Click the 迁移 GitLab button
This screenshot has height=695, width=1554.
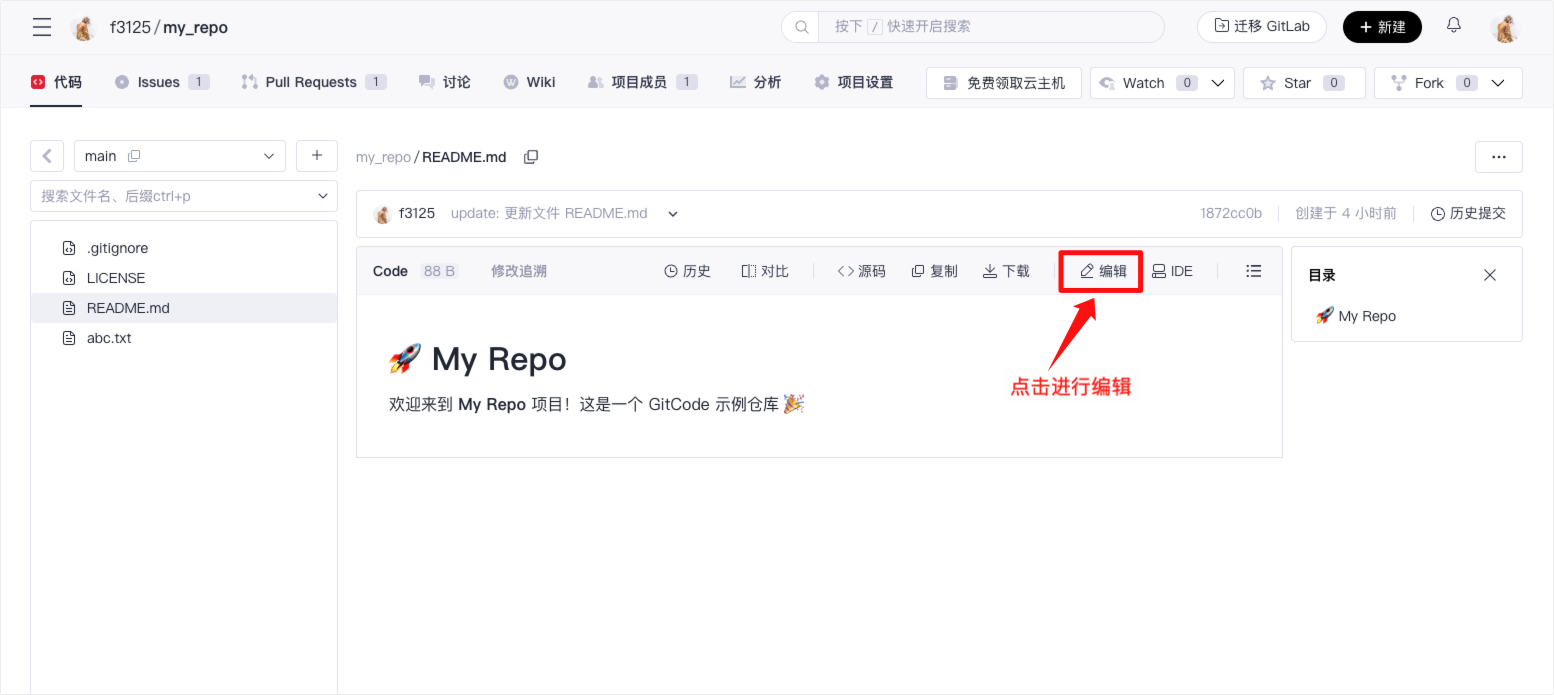1261,27
